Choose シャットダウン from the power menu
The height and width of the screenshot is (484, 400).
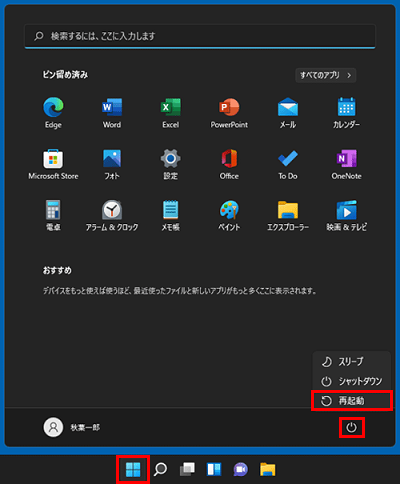click(x=352, y=381)
